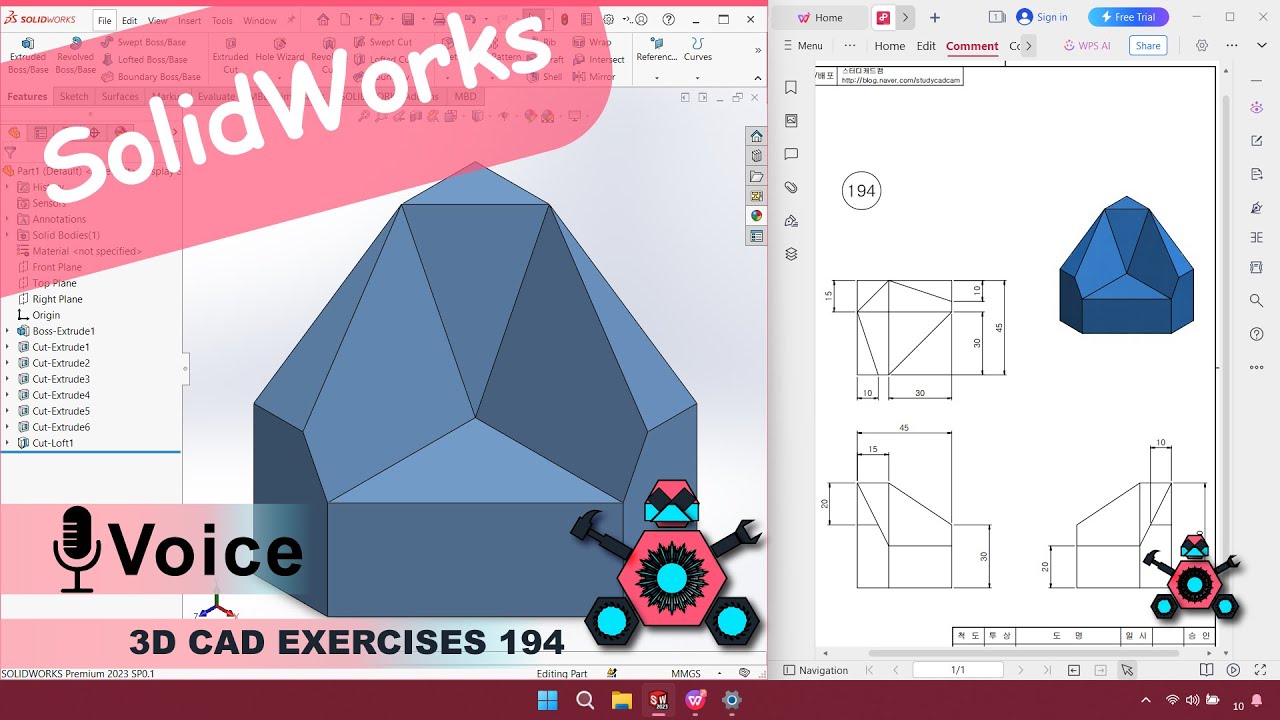
Task: Click the edit note icon in the WPS right sidebar
Action: pos(1257,141)
